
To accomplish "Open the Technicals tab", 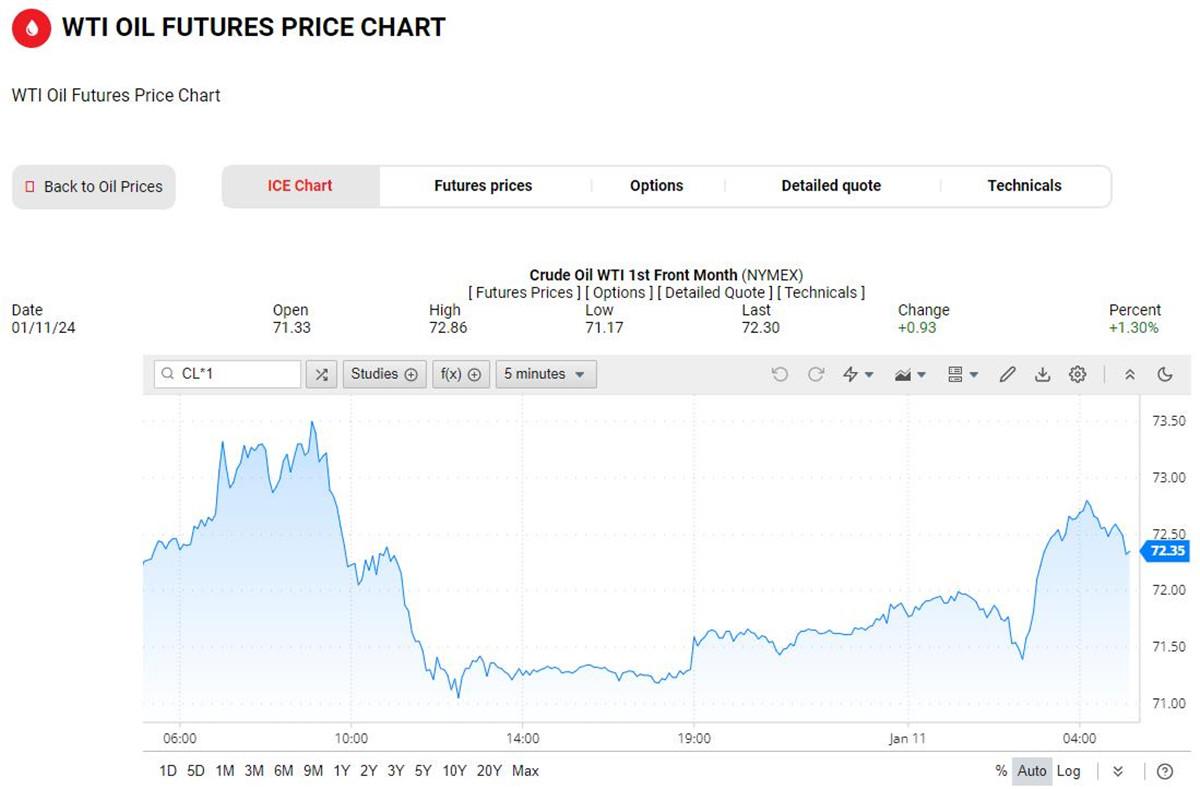I will tap(1024, 186).
